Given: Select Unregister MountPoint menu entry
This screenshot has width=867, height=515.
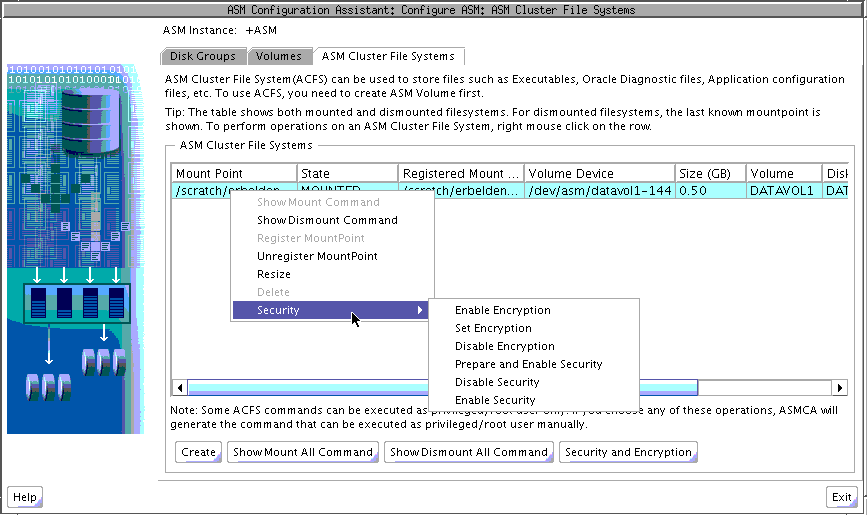Looking at the screenshot, I should (x=317, y=256).
